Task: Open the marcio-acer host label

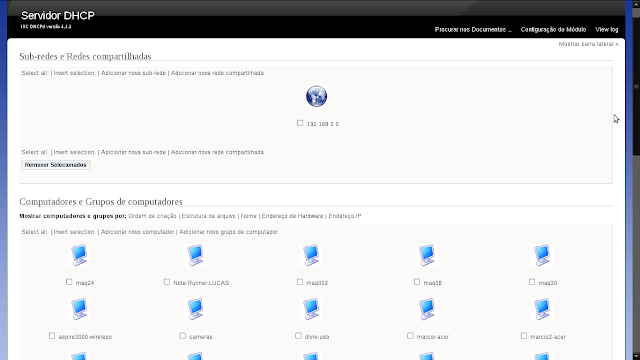Action: (x=433, y=337)
